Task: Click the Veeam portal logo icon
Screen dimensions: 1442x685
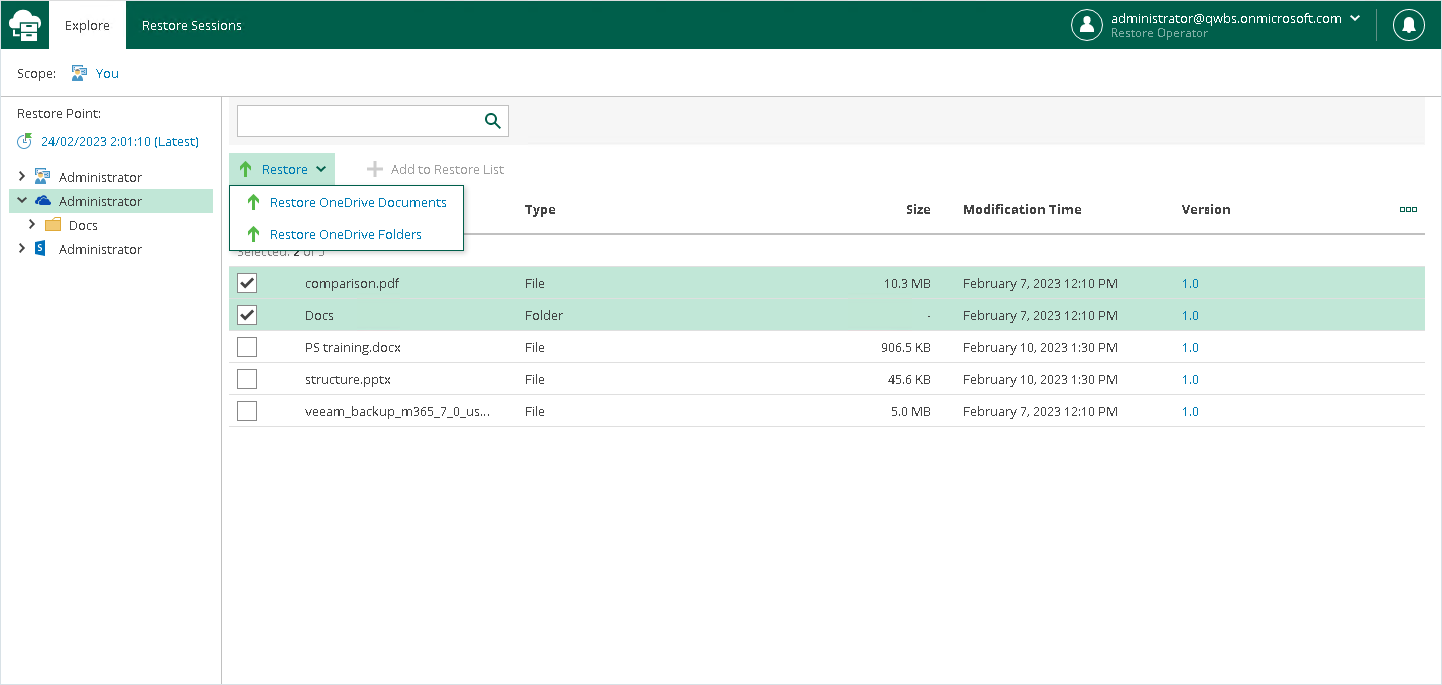Action: [24, 25]
